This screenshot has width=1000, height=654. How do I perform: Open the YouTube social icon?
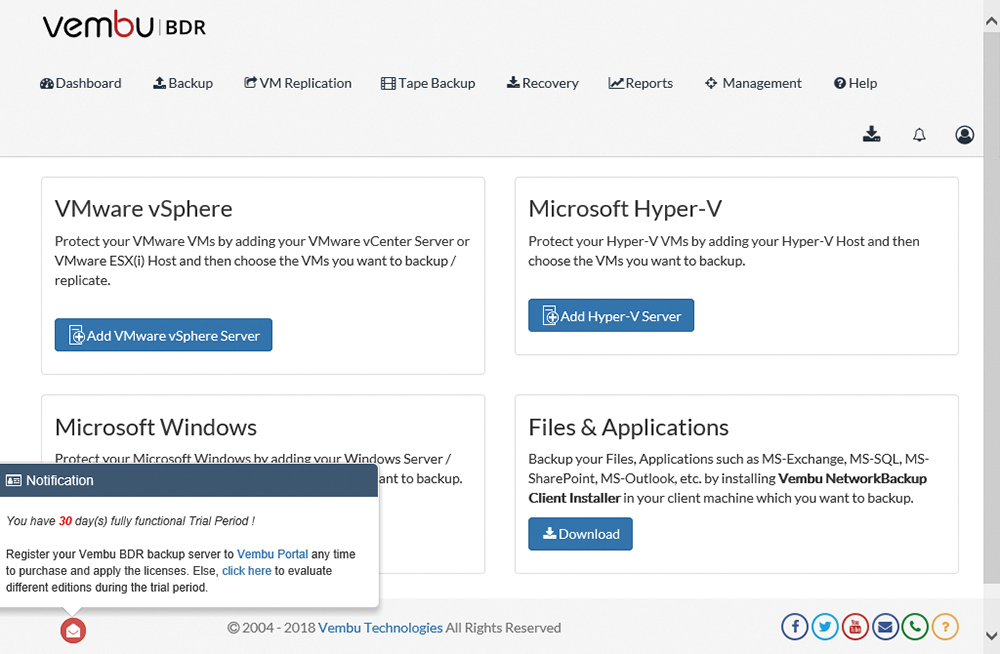(x=855, y=627)
